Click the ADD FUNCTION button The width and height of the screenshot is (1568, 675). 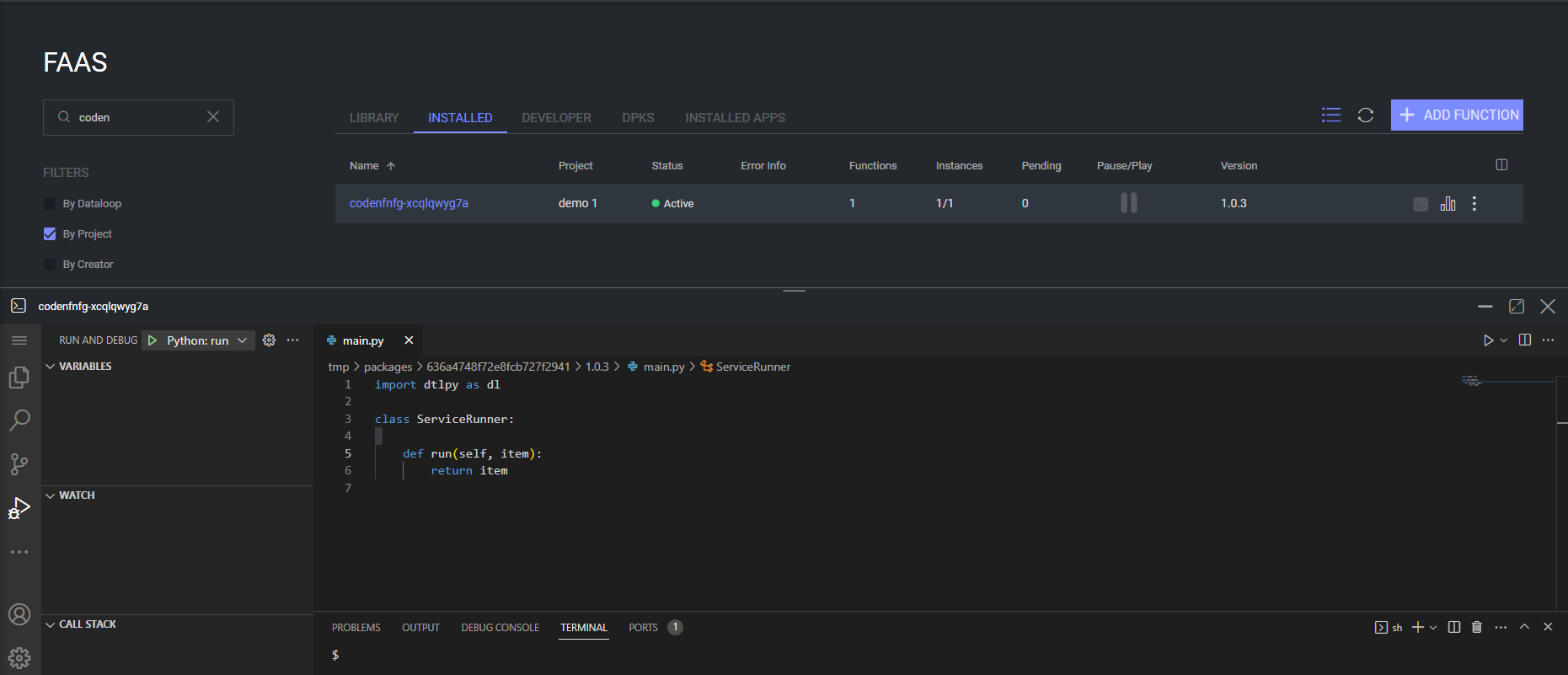pyautogui.click(x=1457, y=115)
